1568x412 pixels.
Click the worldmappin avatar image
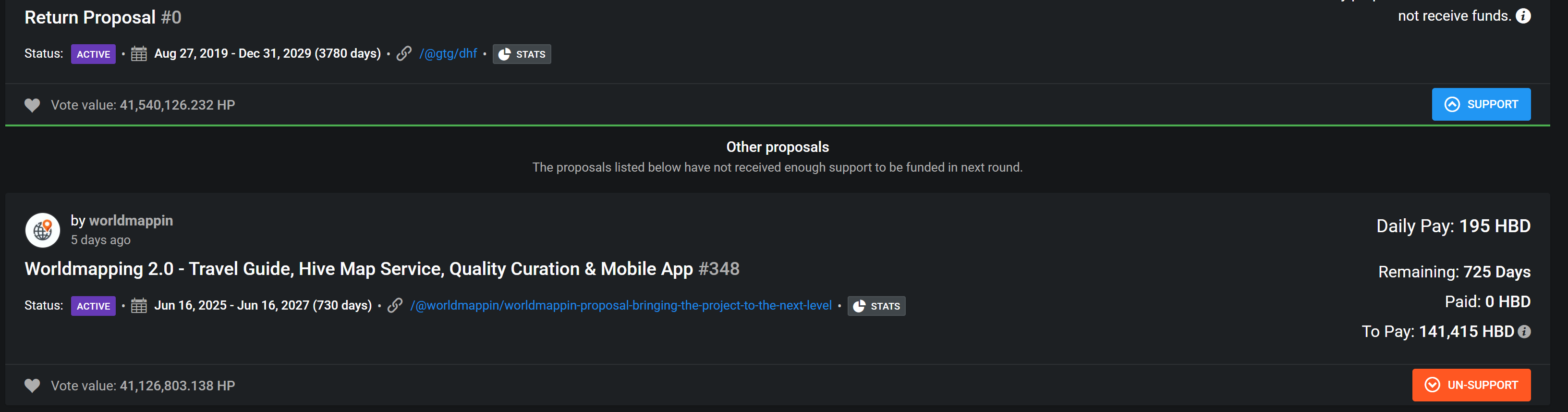pos(43,230)
